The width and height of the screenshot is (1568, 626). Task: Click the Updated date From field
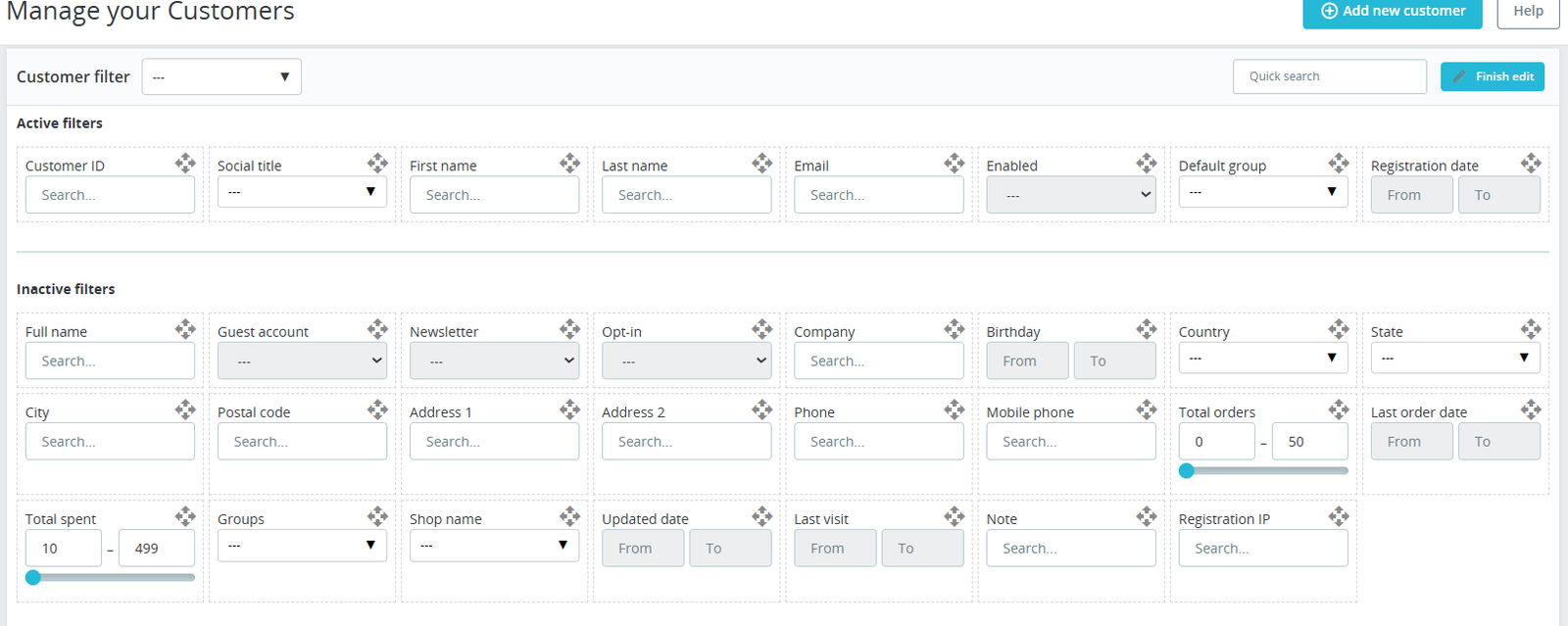[643, 548]
